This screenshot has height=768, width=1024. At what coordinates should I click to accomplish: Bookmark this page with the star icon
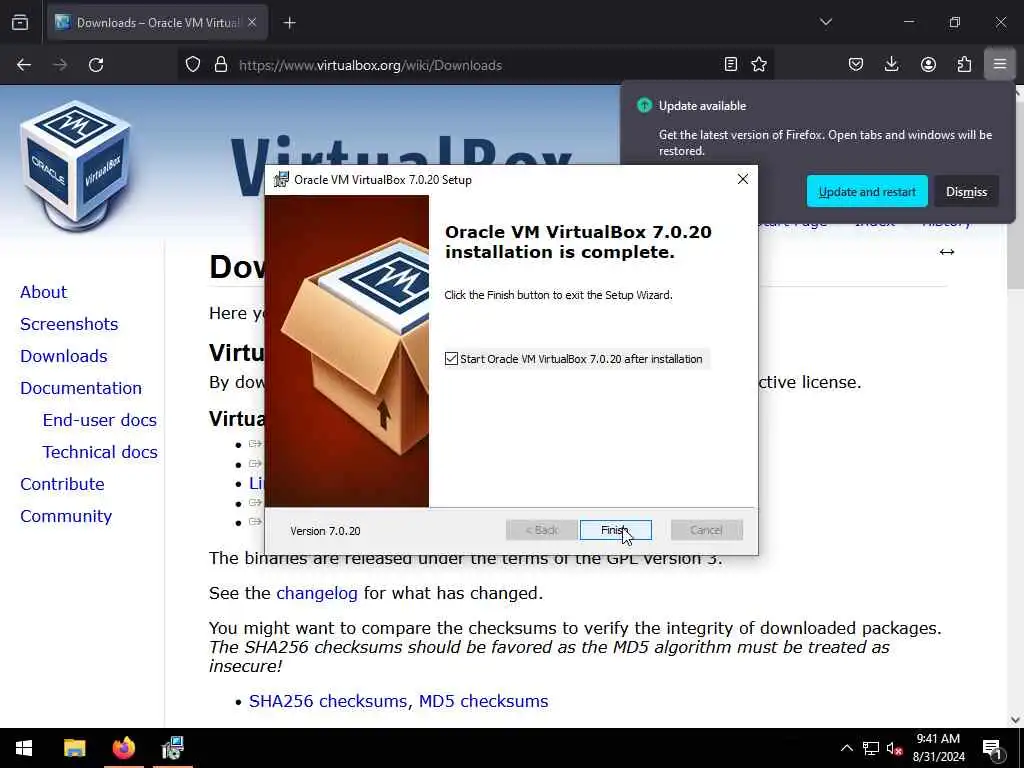[759, 64]
